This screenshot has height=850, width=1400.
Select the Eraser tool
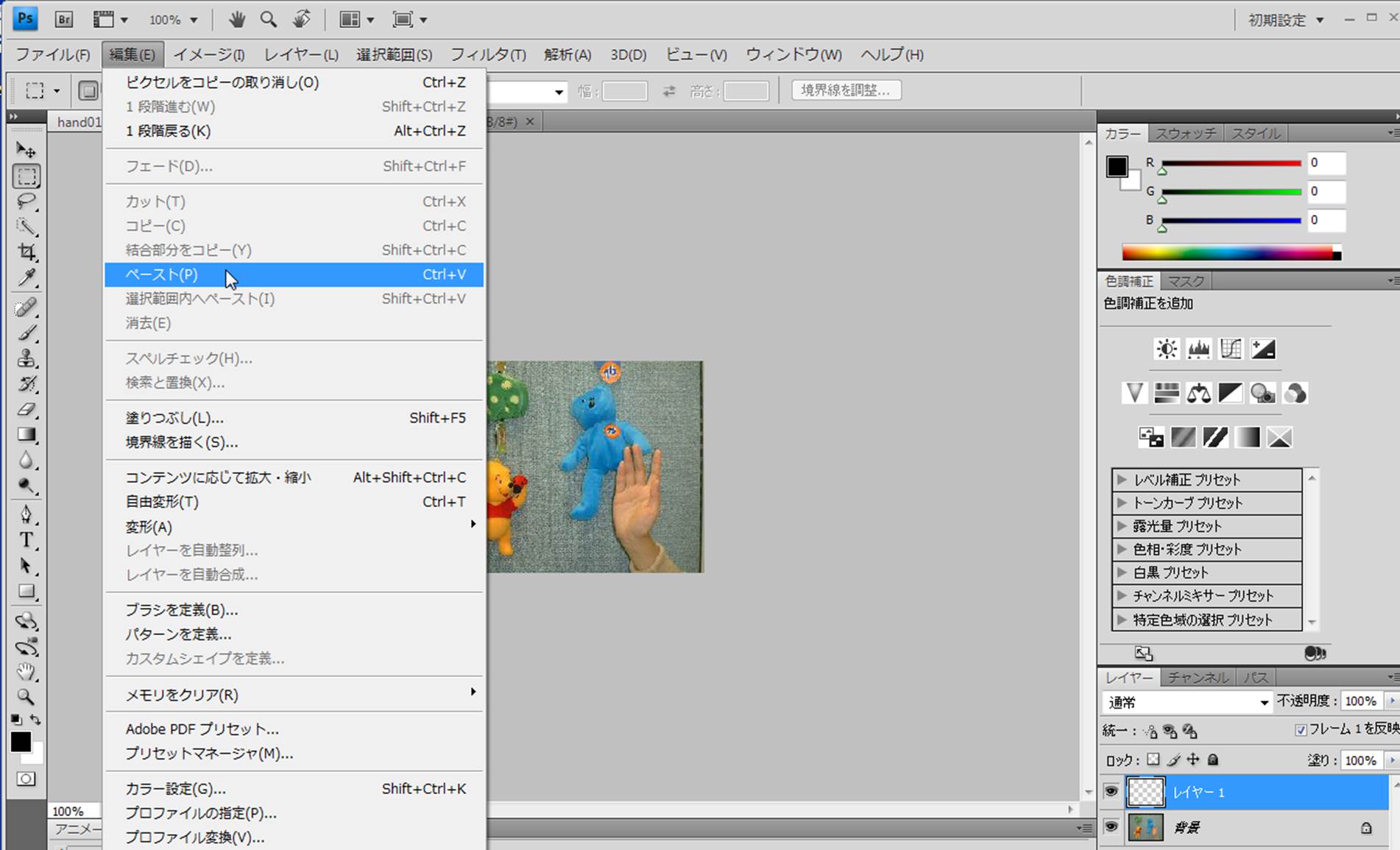(x=26, y=409)
